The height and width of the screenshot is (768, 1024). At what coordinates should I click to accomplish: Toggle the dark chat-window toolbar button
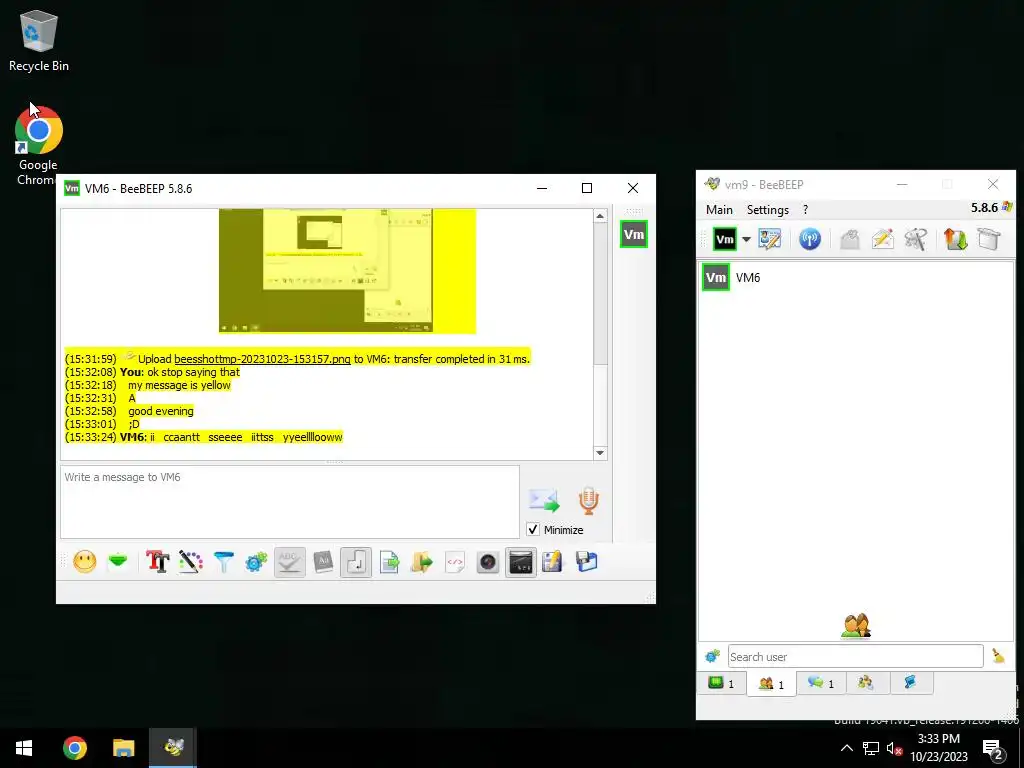(521, 562)
